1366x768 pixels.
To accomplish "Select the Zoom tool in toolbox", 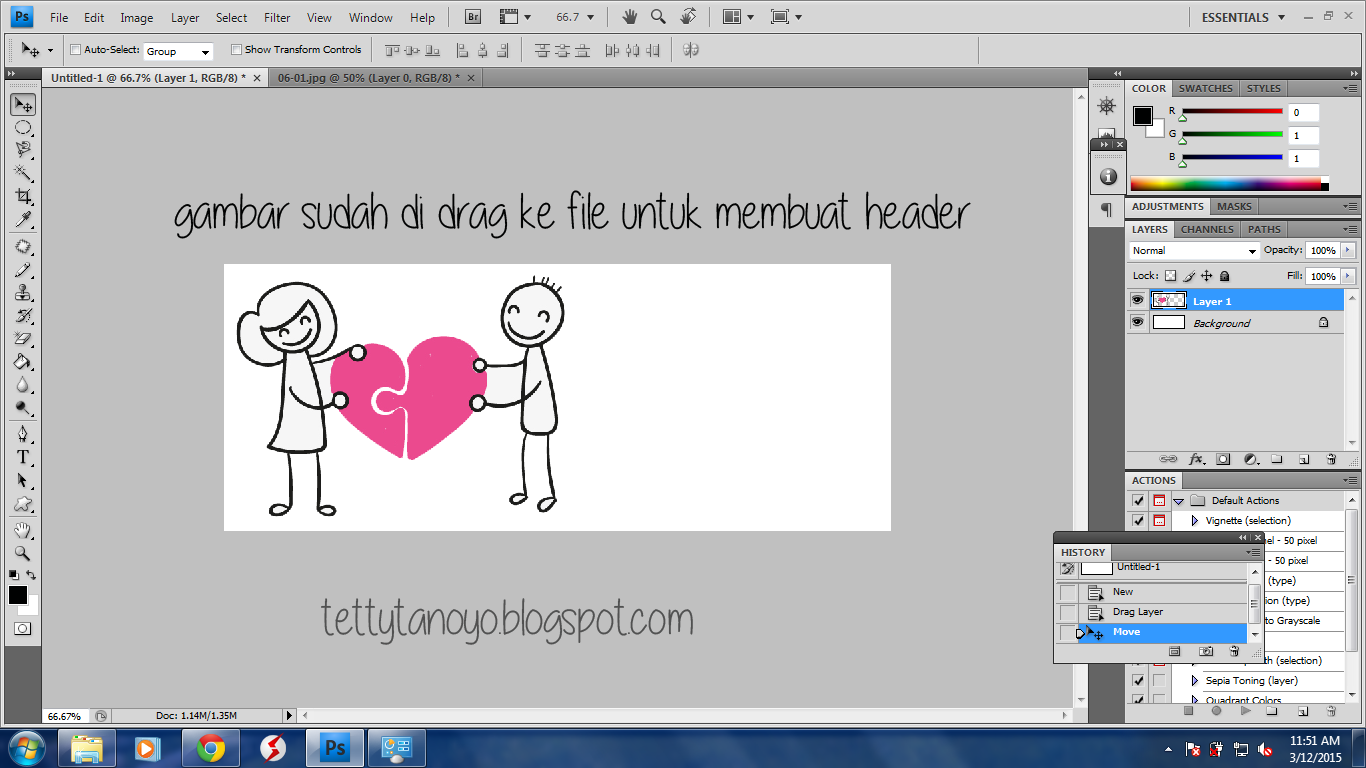I will point(22,553).
